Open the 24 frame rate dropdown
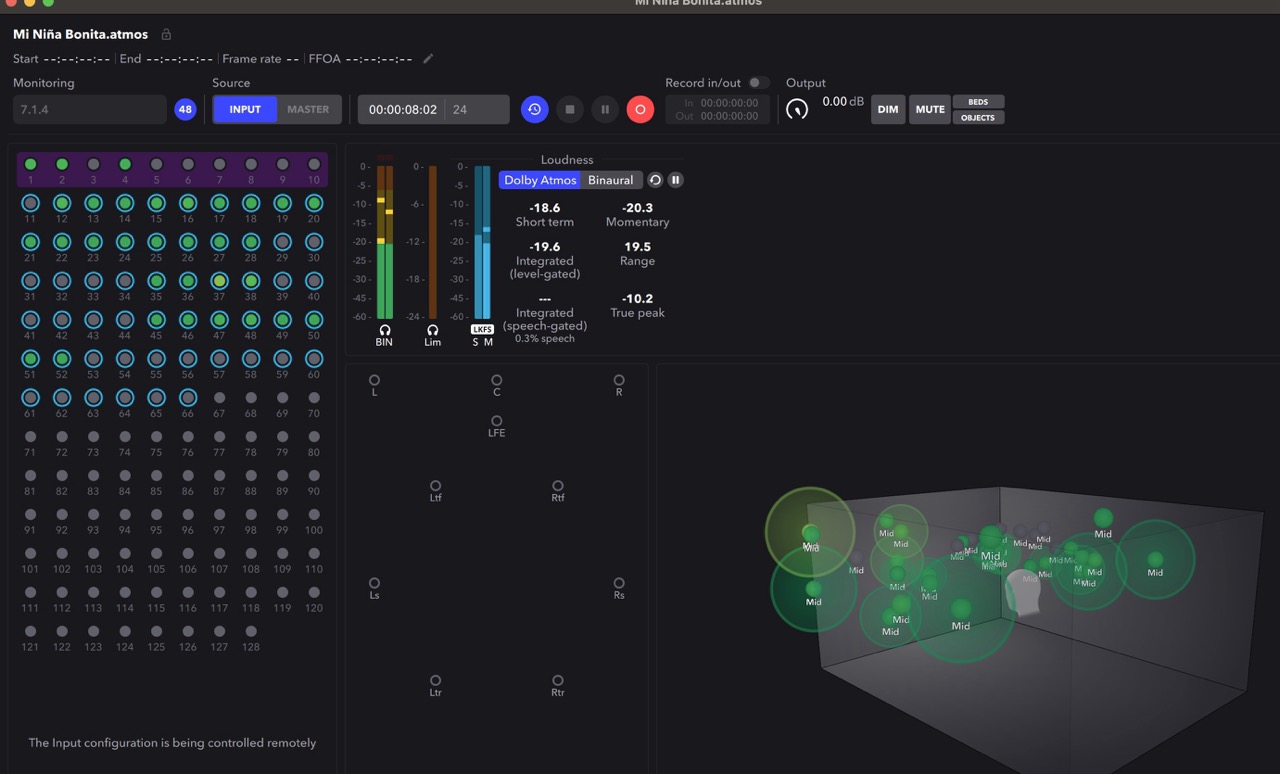 click(478, 109)
